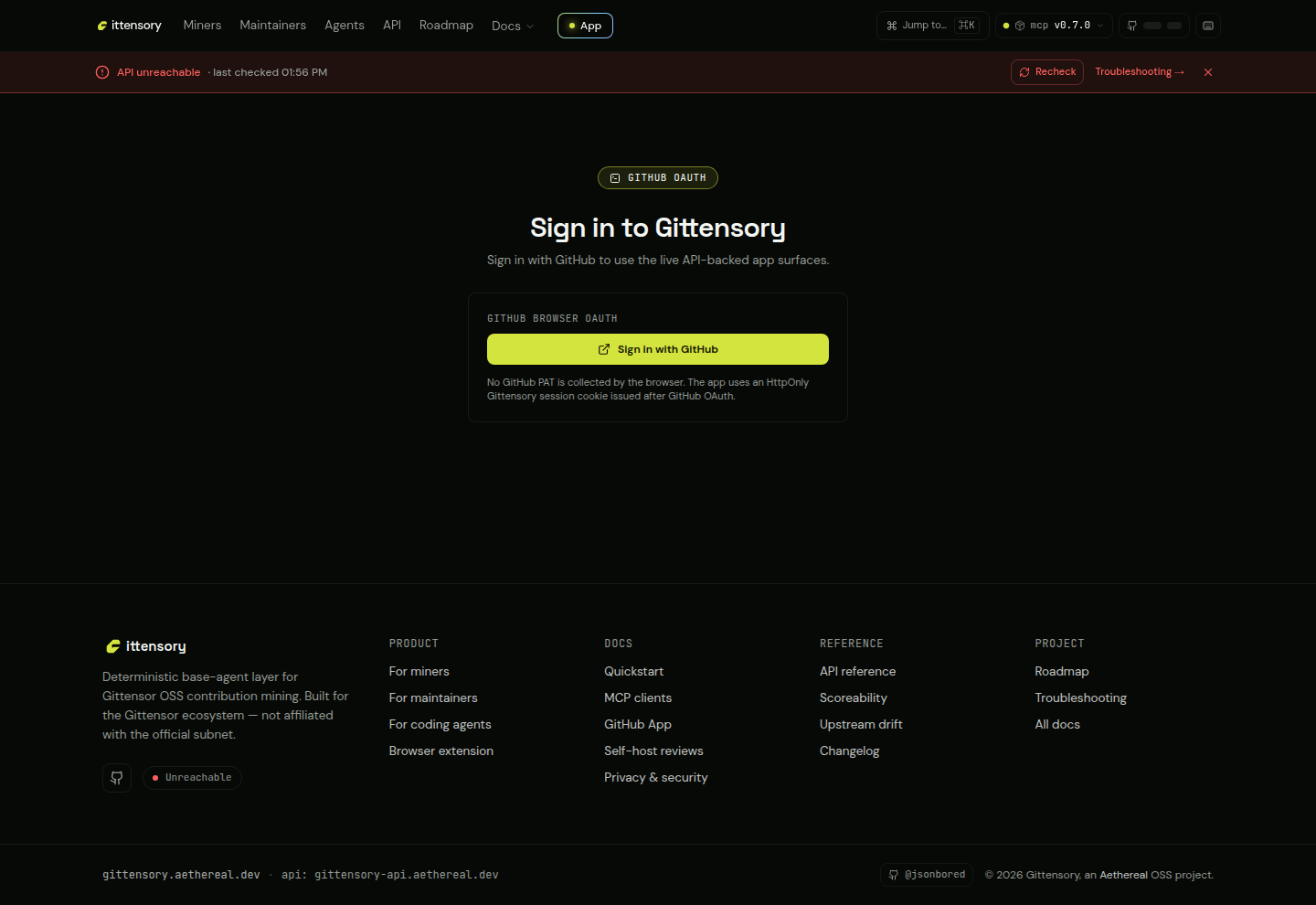The width and height of the screenshot is (1316, 905).
Task: Click the red alert icon in the banner
Action: (102, 72)
